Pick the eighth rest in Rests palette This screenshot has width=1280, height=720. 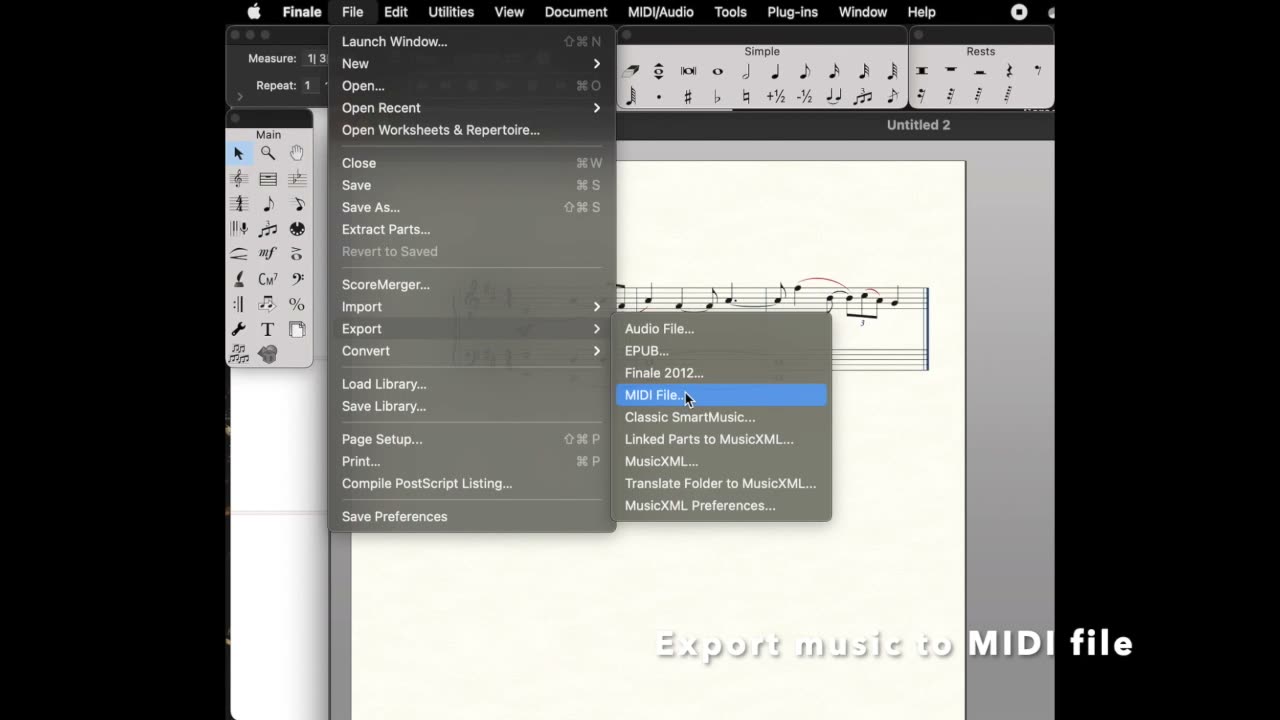pyautogui.click(x=1038, y=71)
